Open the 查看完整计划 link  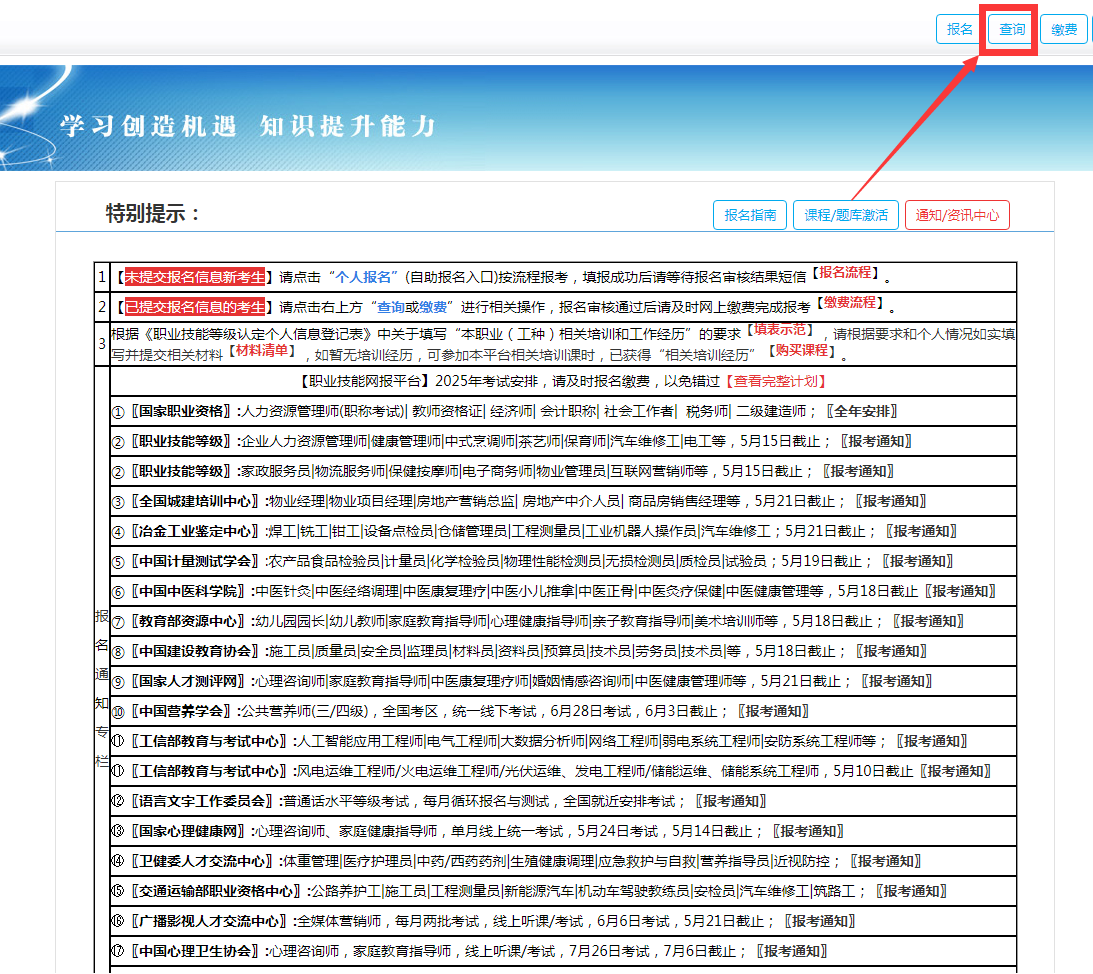[x=776, y=381]
